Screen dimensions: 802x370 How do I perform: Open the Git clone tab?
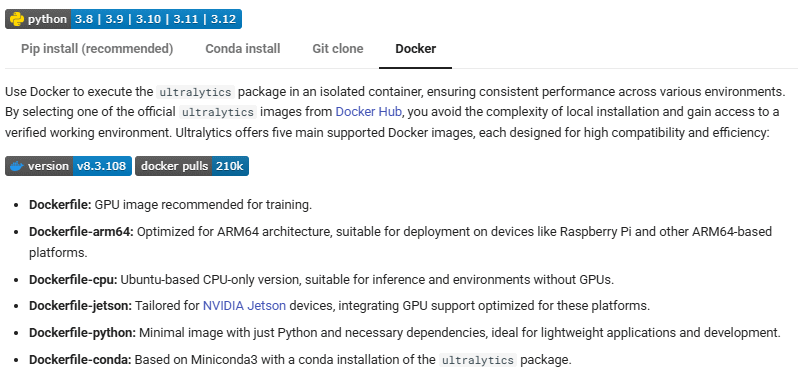[338, 49]
